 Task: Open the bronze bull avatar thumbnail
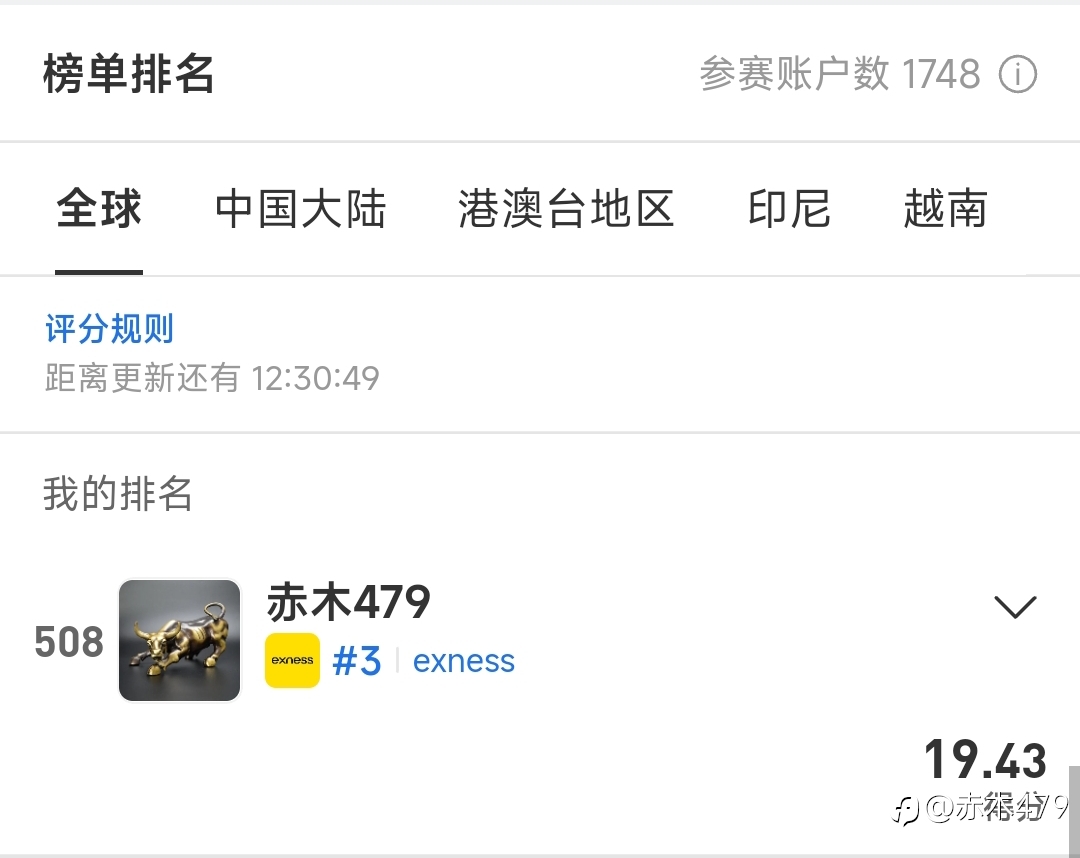pos(180,640)
